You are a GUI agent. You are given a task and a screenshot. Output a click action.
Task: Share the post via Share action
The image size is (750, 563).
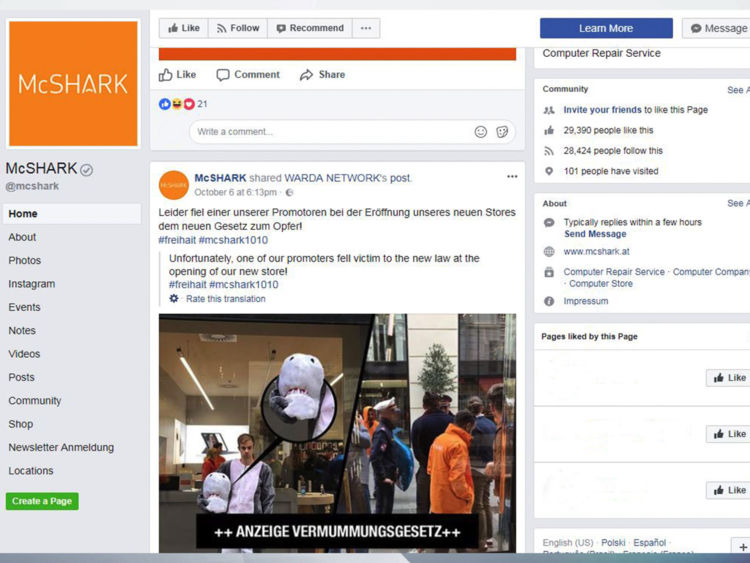click(x=322, y=75)
